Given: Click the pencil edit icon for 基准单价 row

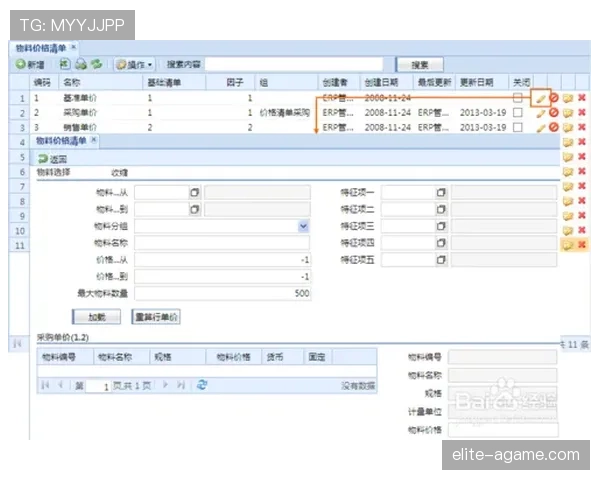Looking at the screenshot, I should (x=540, y=98).
